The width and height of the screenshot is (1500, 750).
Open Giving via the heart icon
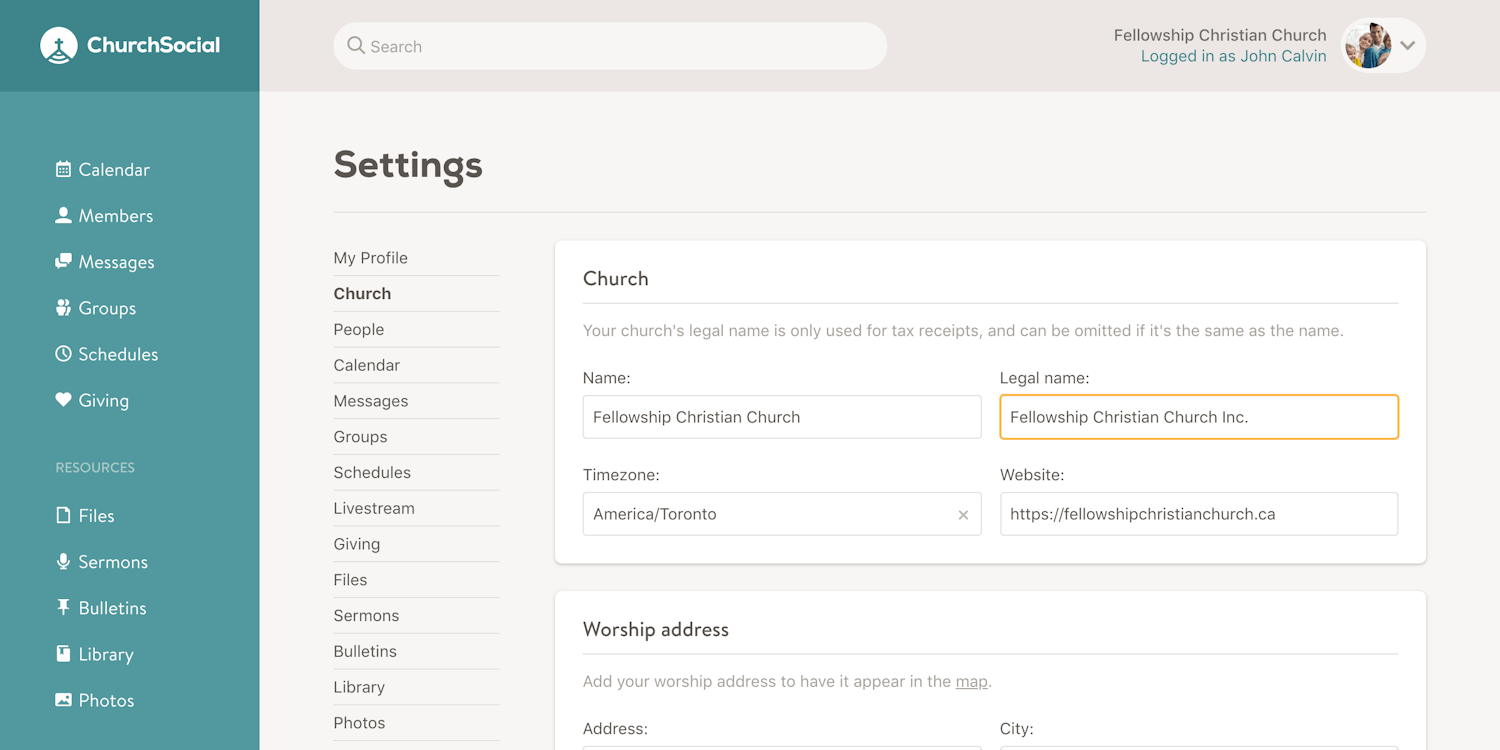click(63, 400)
